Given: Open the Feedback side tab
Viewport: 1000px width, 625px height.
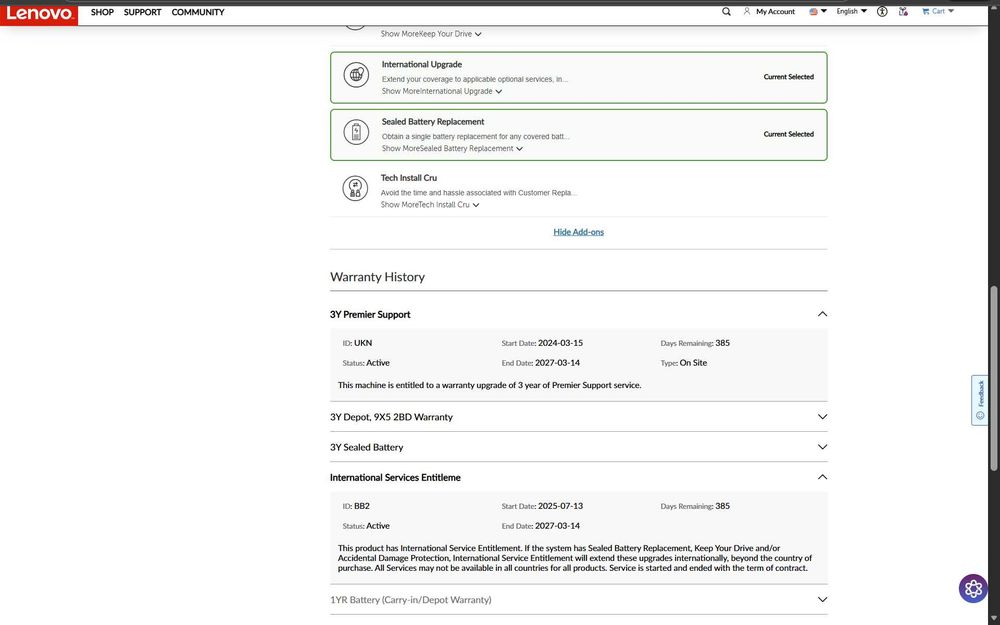Looking at the screenshot, I should point(980,400).
